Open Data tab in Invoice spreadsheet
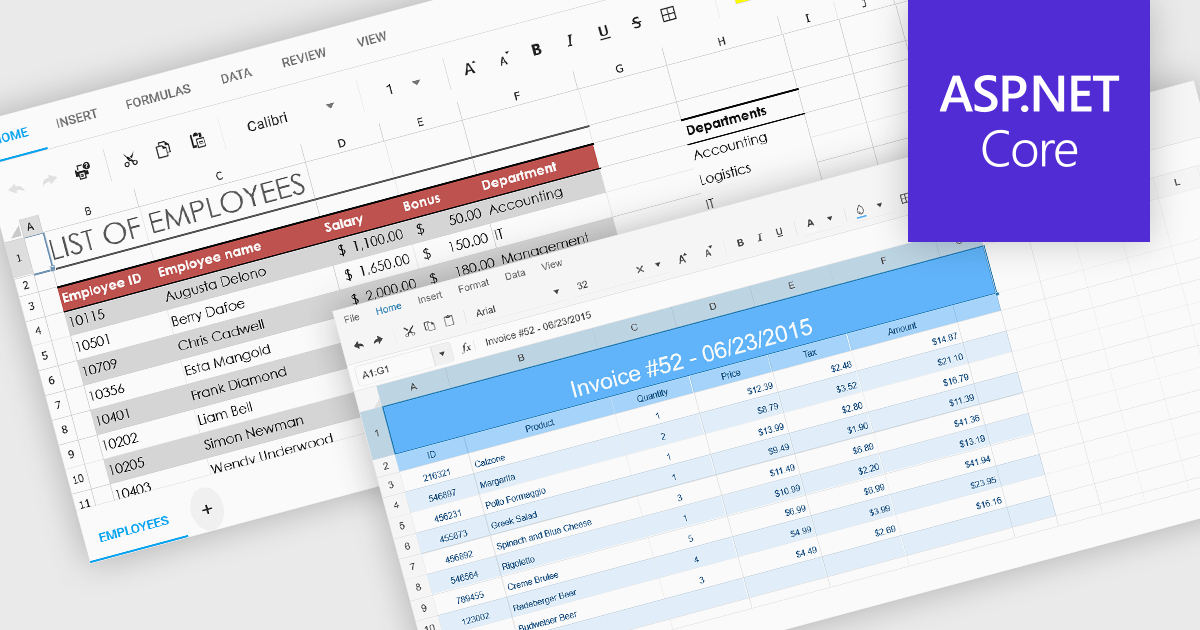1200x630 pixels. (x=515, y=275)
